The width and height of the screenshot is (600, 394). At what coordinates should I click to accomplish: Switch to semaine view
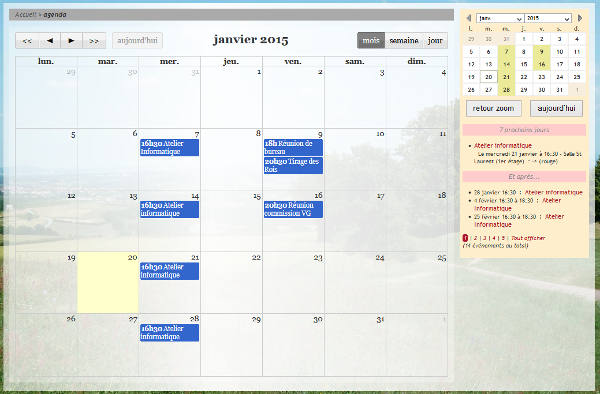(404, 40)
